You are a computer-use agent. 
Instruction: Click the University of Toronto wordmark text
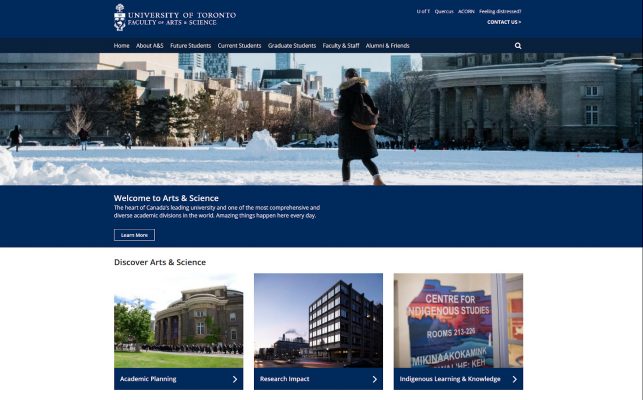pos(182,15)
